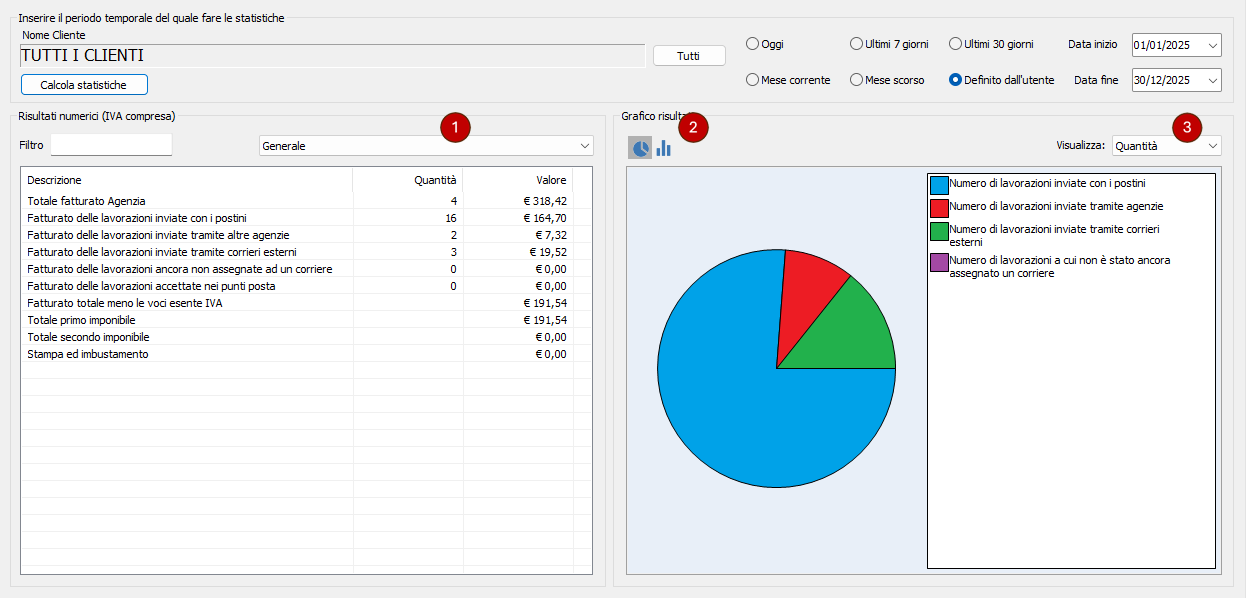Viewport: 1246px width, 598px height.
Task: Choose Mese scorso radio option
Action: pos(856,80)
